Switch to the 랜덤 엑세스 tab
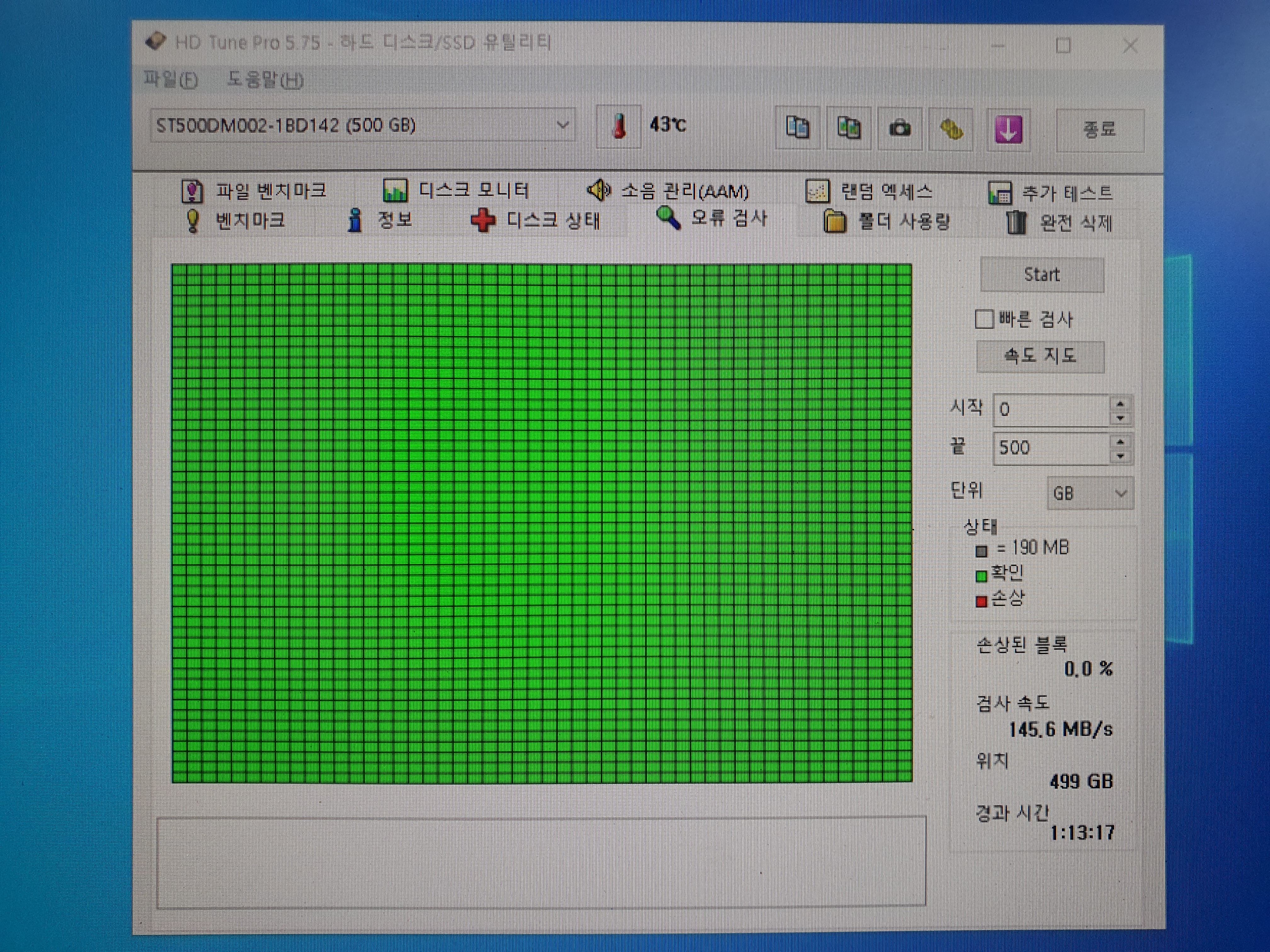The height and width of the screenshot is (952, 1270). point(869,191)
